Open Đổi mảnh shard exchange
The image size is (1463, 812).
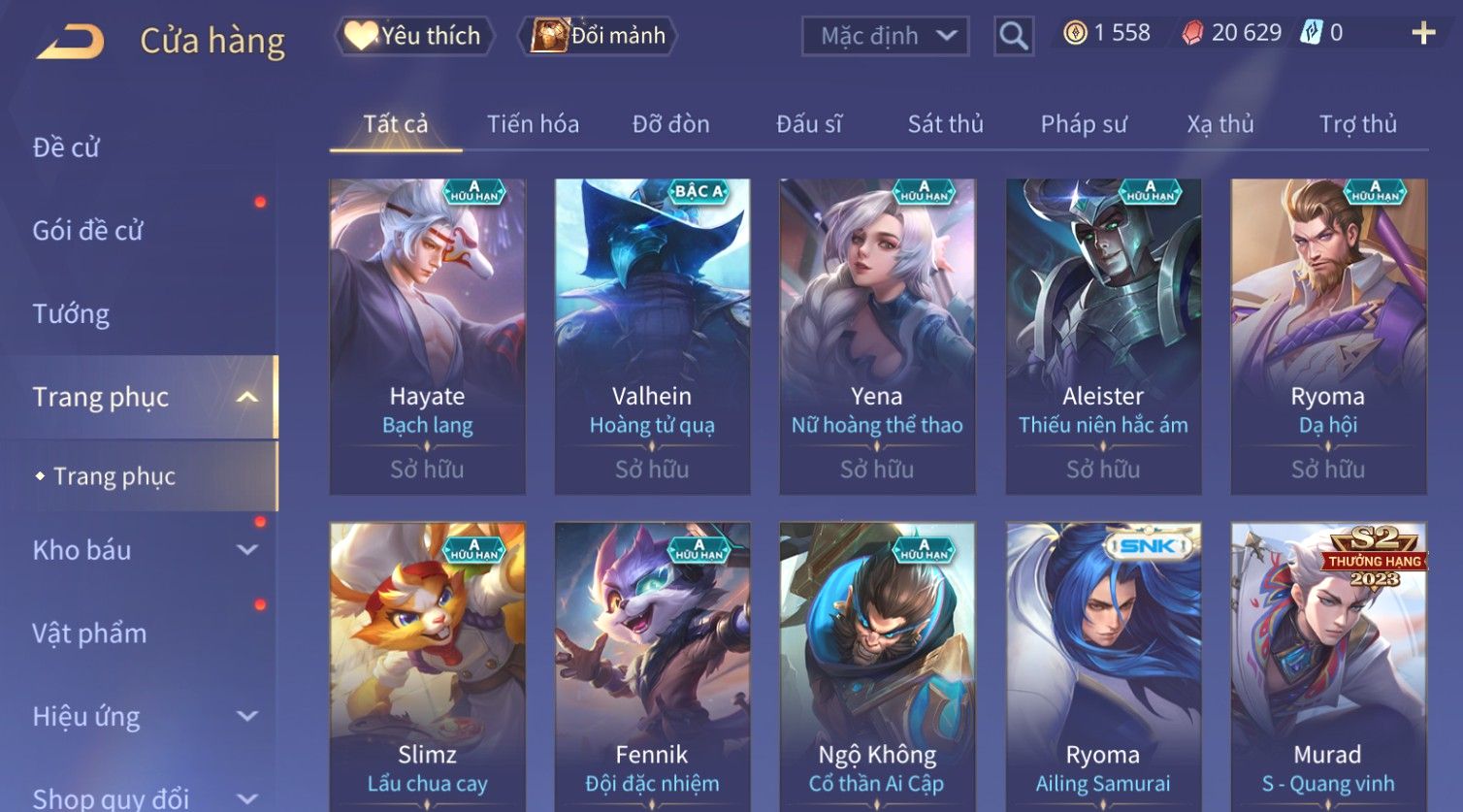(x=597, y=36)
